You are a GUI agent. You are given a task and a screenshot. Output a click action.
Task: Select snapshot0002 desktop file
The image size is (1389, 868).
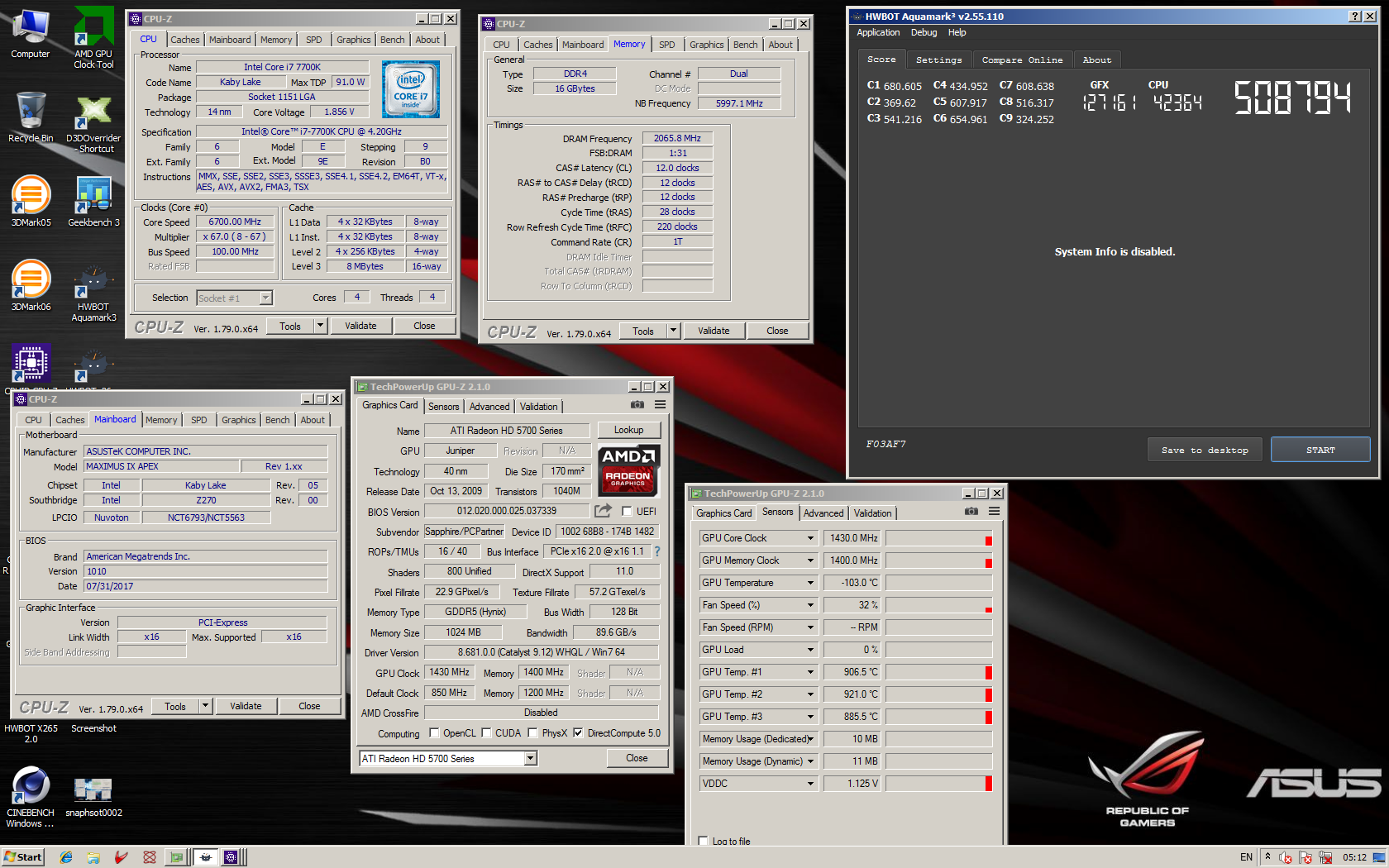(x=93, y=797)
